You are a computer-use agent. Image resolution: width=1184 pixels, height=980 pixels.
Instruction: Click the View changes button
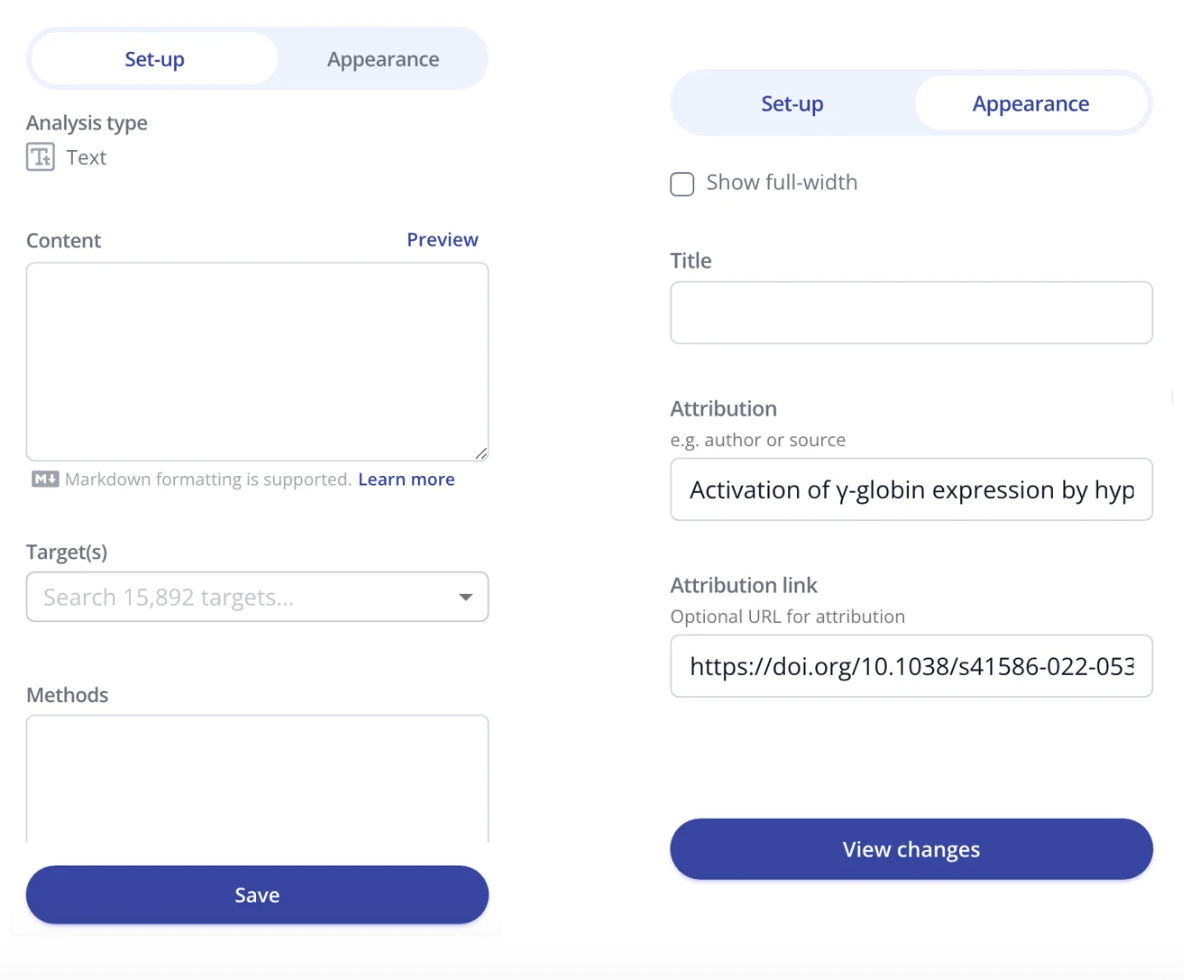[x=911, y=850]
